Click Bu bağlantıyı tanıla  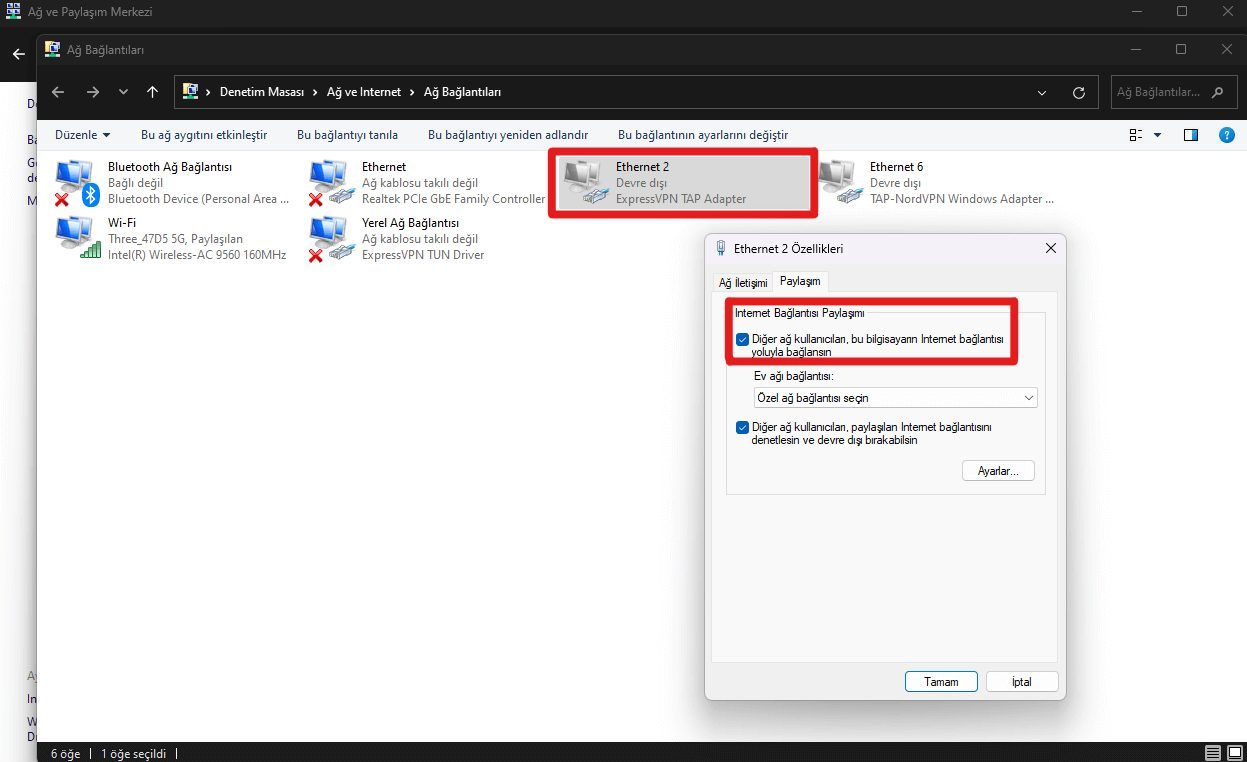pyautogui.click(x=347, y=135)
